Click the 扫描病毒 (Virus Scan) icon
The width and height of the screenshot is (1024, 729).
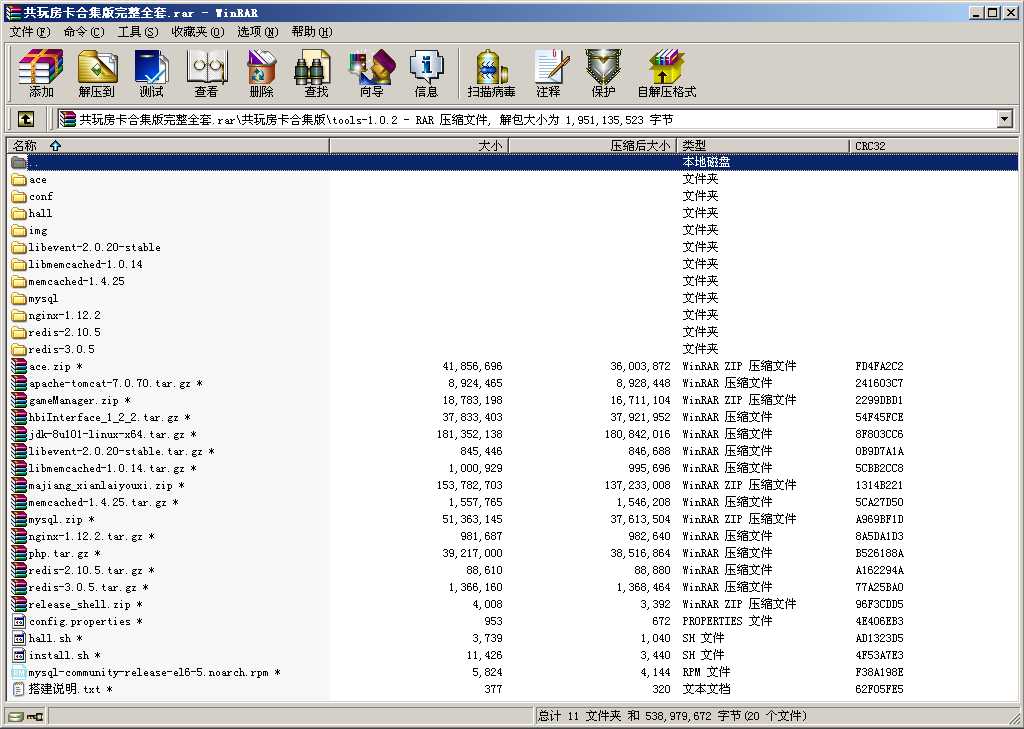491,73
